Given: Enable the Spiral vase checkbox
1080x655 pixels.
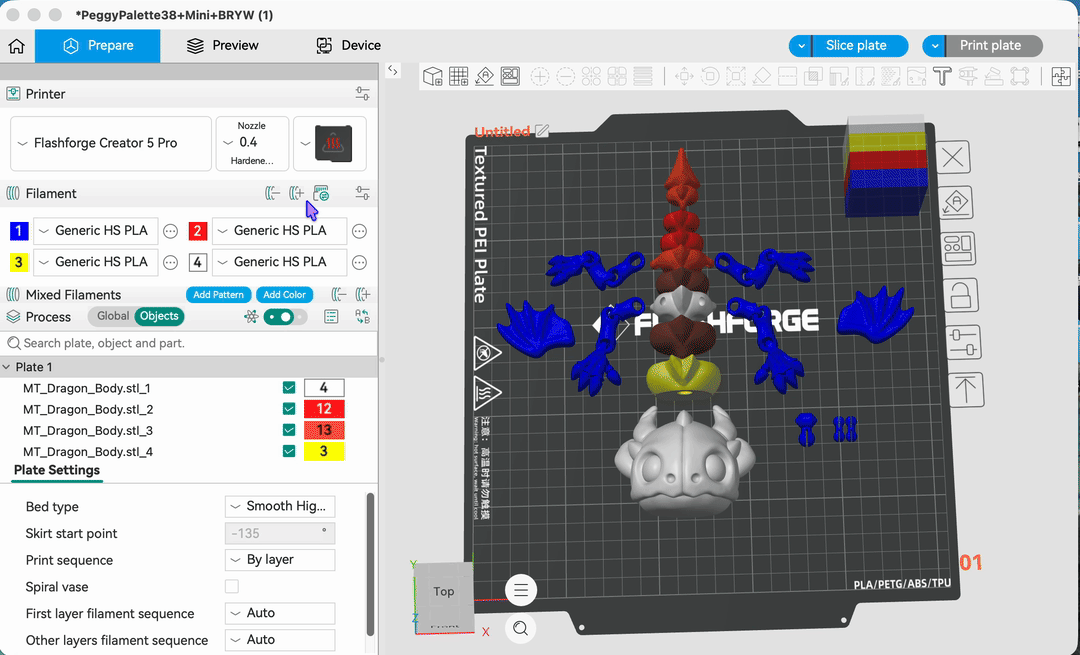Looking at the screenshot, I should point(232,587).
